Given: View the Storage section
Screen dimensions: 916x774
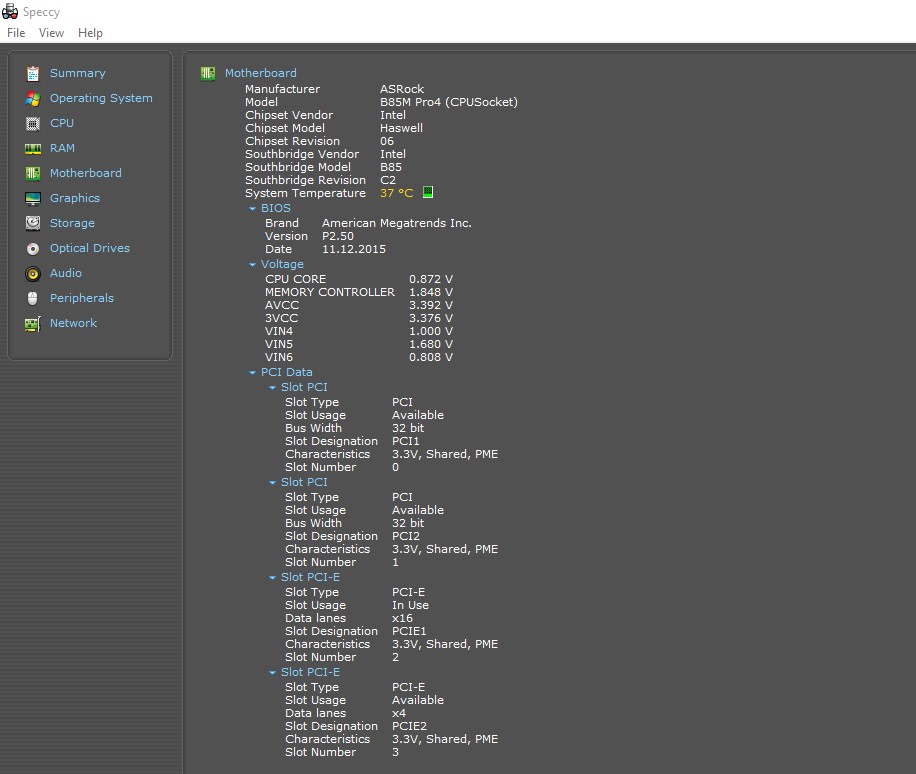Looking at the screenshot, I should [x=72, y=223].
